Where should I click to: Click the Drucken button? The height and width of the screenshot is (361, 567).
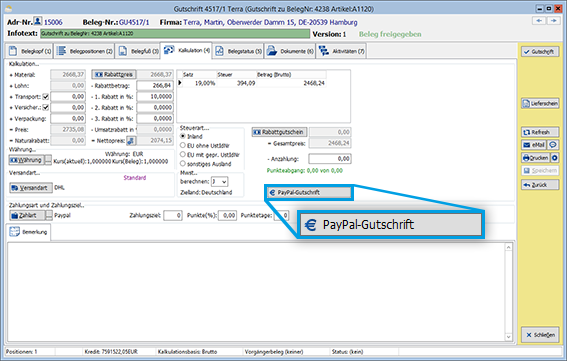coord(536,158)
